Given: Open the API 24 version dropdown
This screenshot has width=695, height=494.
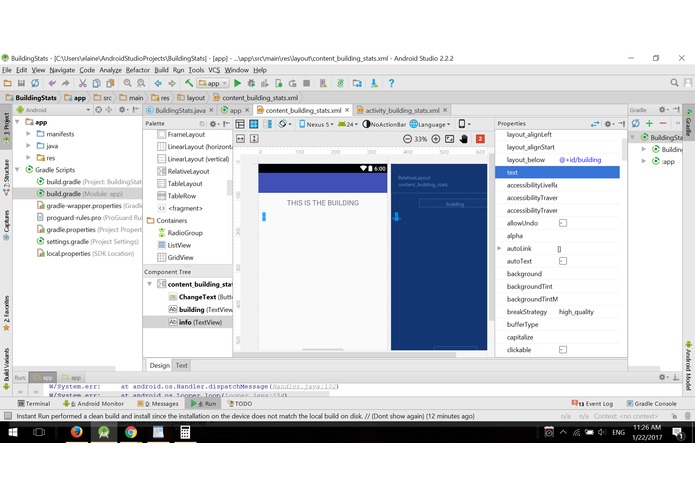Looking at the screenshot, I should pos(348,124).
